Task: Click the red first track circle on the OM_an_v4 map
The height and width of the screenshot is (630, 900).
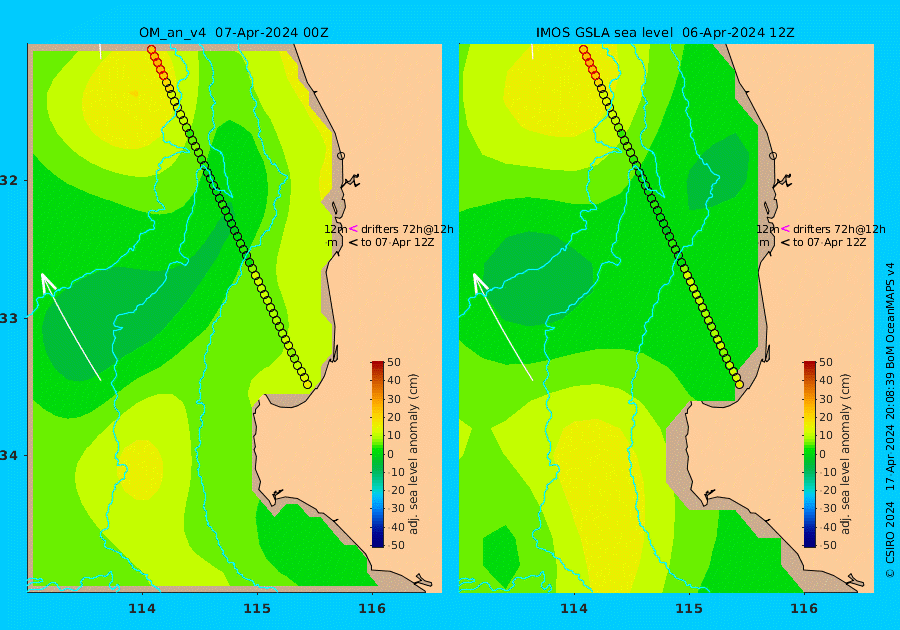Action: click(152, 50)
